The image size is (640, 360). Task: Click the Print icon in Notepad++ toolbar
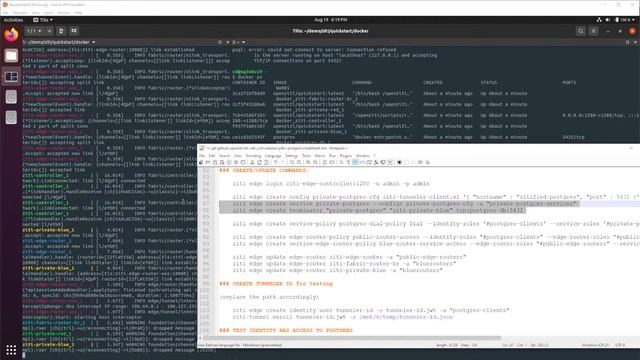point(243,162)
